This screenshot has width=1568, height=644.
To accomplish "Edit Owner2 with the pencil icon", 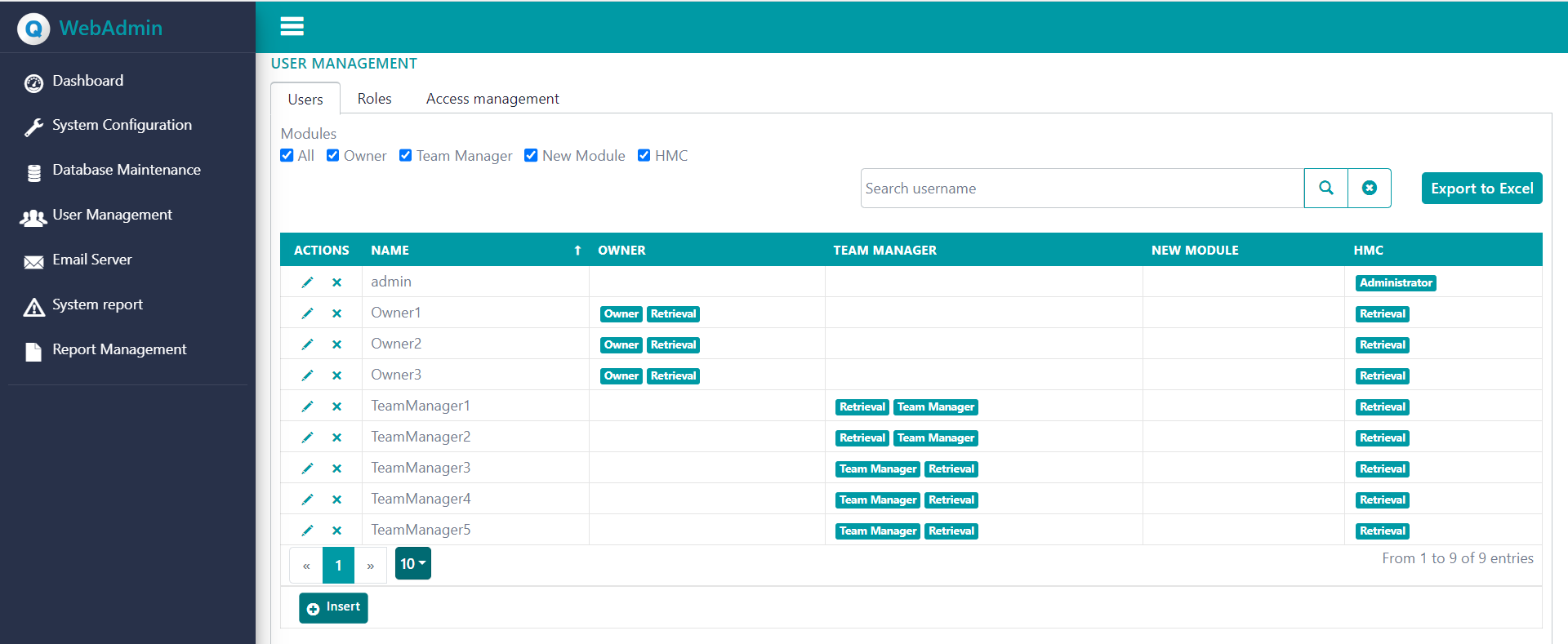I will [307, 344].
